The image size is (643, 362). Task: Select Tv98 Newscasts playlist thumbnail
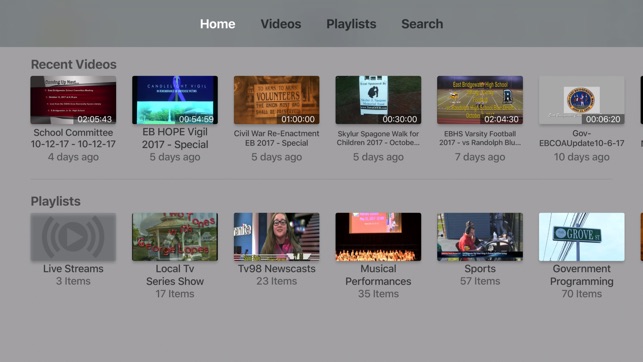coord(276,237)
